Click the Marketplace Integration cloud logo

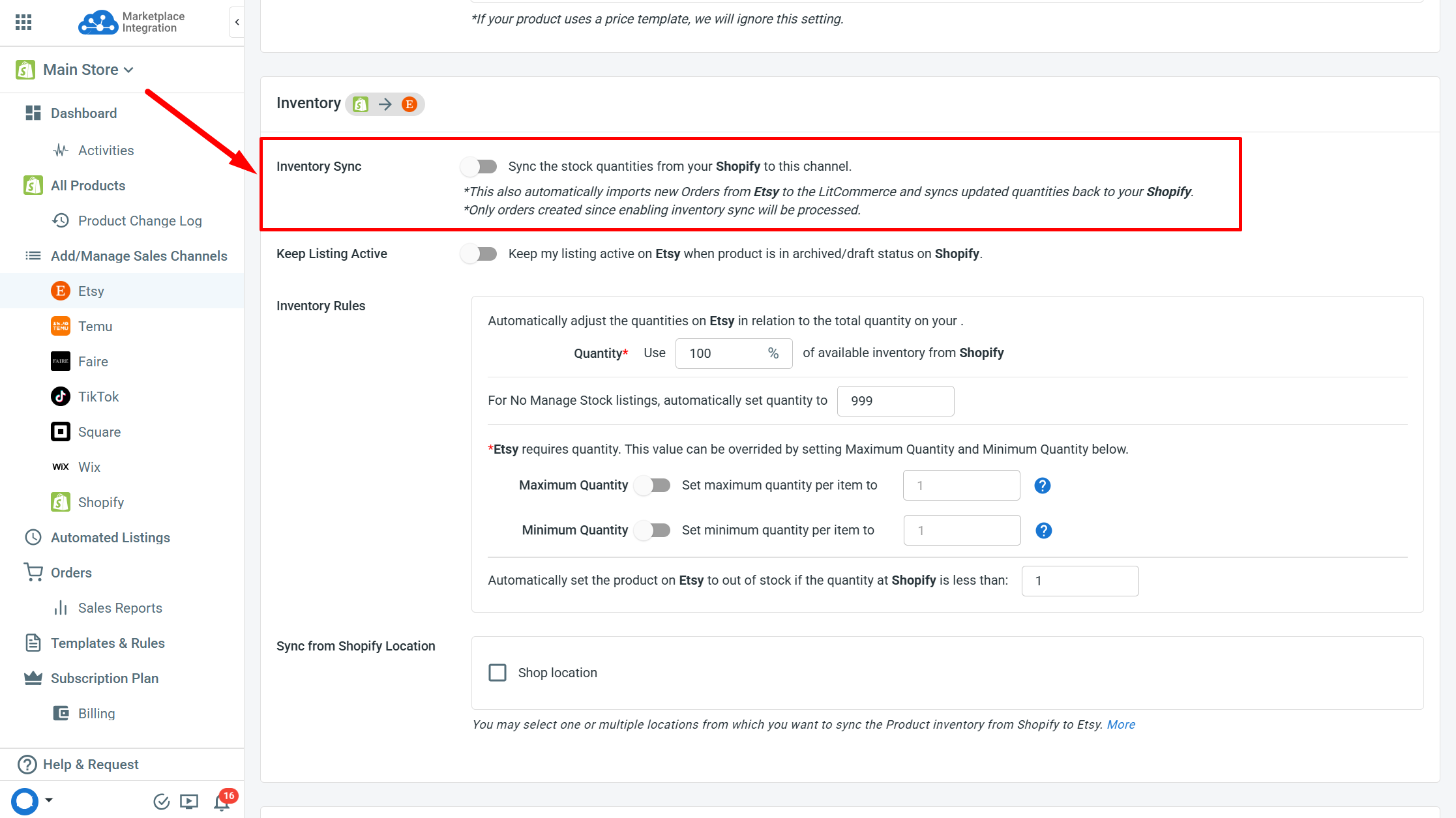click(98, 22)
